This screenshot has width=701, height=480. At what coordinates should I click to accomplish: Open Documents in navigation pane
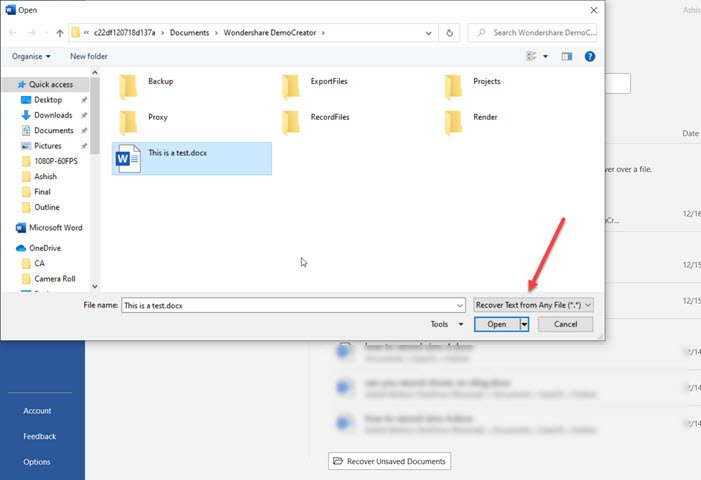[x=54, y=131]
